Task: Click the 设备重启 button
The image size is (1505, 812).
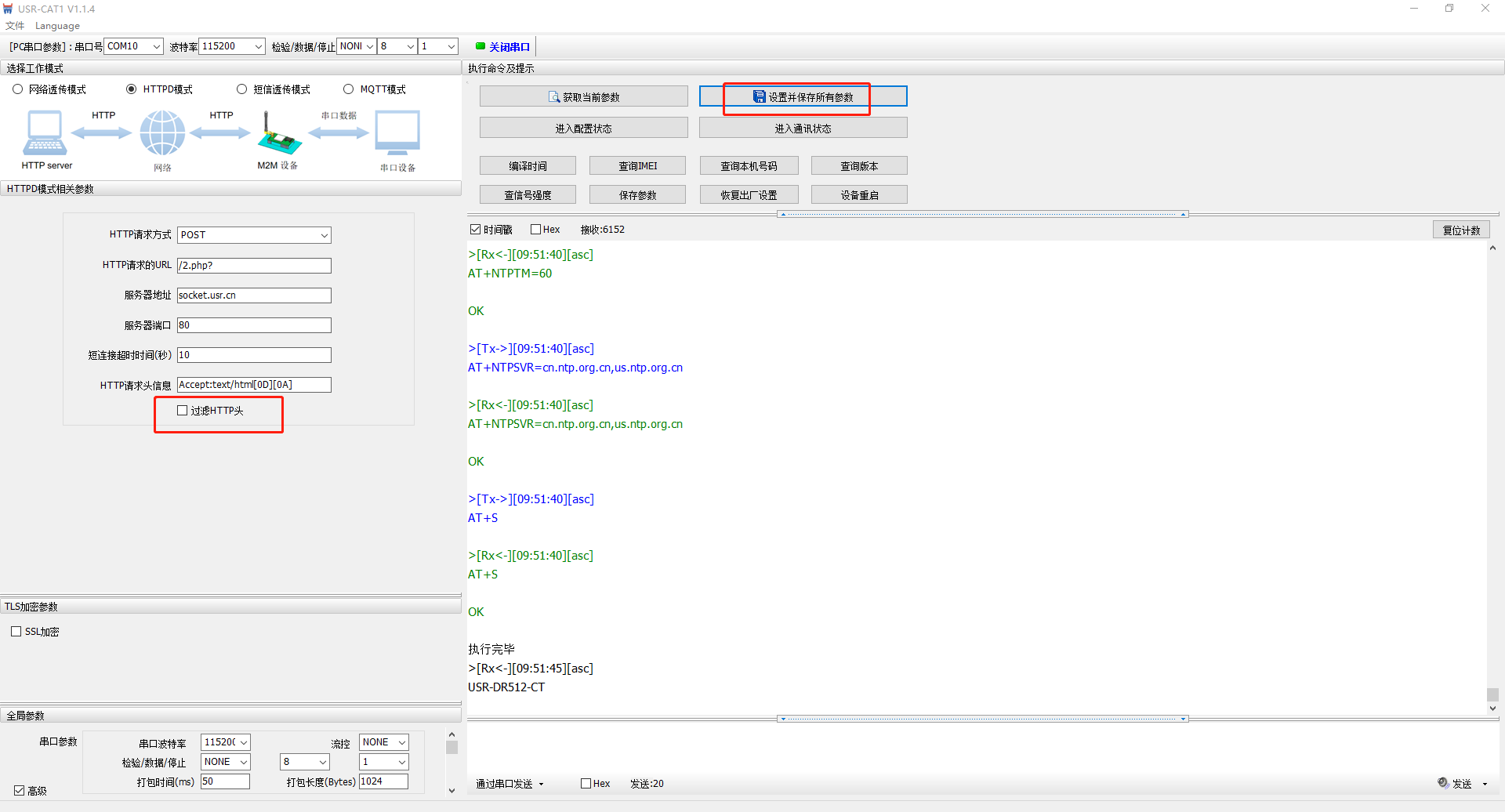Action: (859, 195)
